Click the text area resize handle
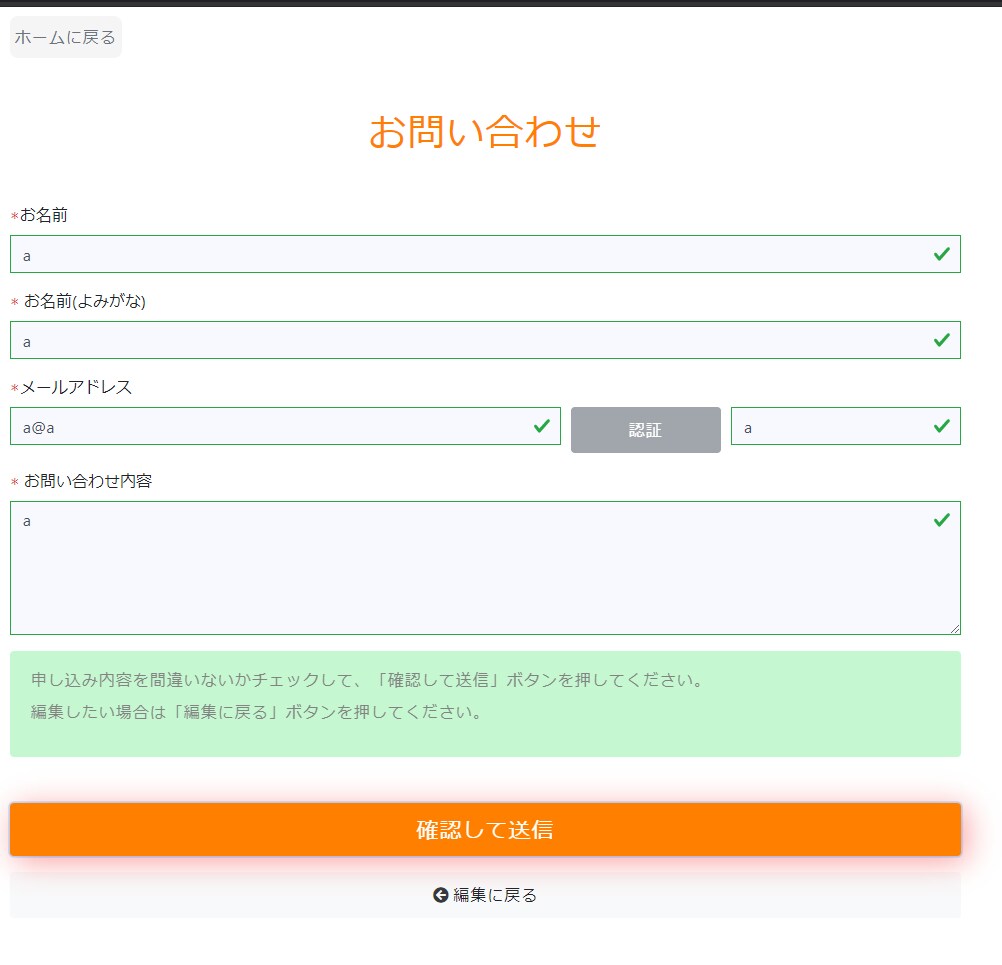The width and height of the screenshot is (1002, 965). 955,629
